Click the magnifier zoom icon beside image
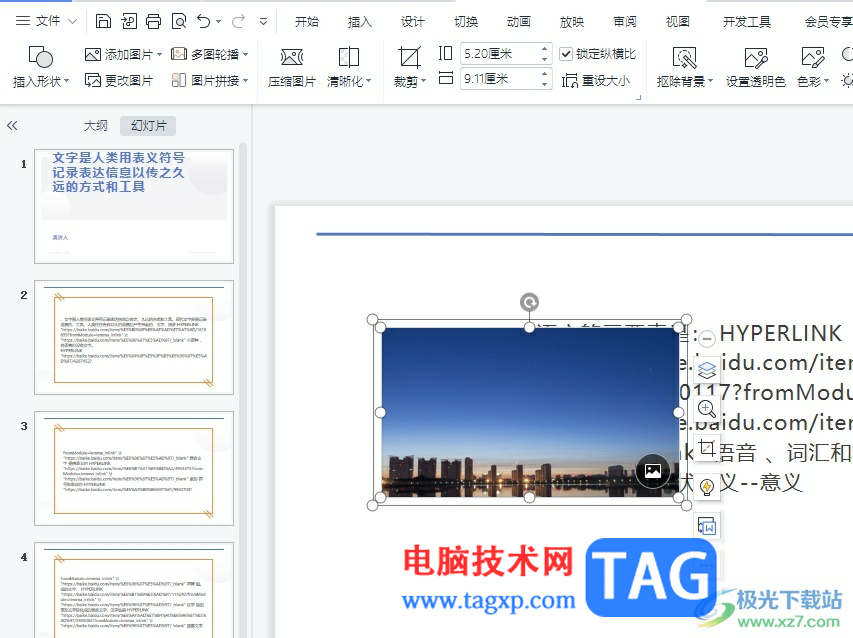Viewport: 853px width, 638px height. tap(707, 408)
